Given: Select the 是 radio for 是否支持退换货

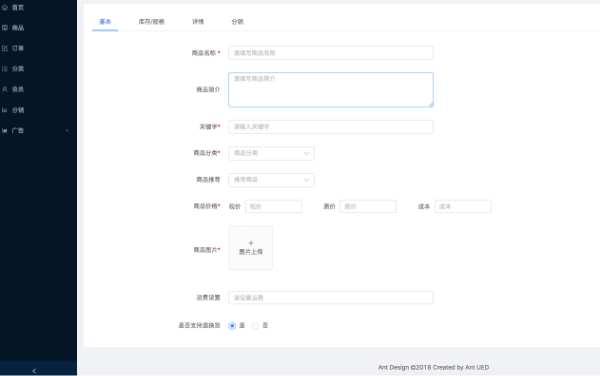Looking at the screenshot, I should (232, 326).
